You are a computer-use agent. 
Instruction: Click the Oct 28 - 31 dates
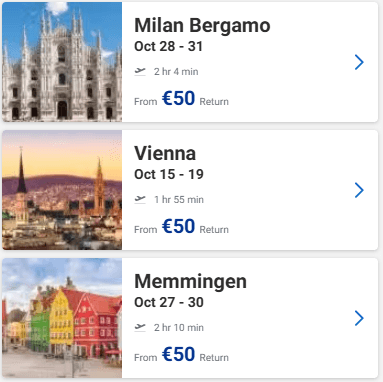point(168,46)
